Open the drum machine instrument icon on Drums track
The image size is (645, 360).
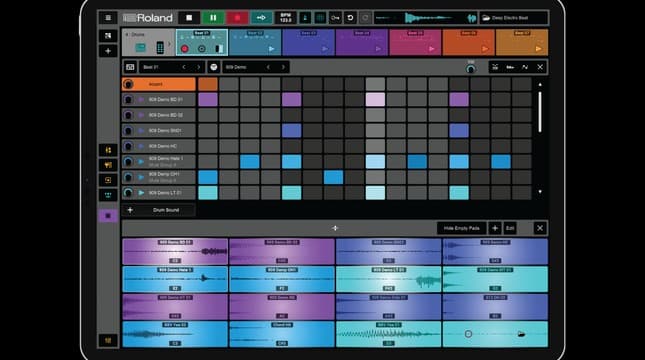[141, 47]
